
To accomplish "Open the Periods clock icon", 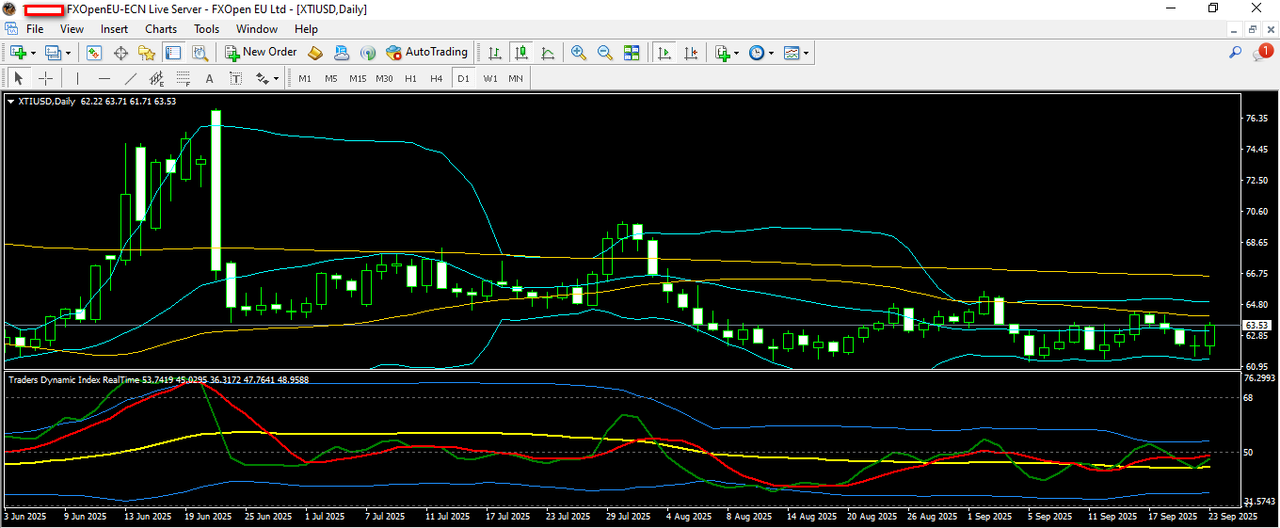I will 756,52.
